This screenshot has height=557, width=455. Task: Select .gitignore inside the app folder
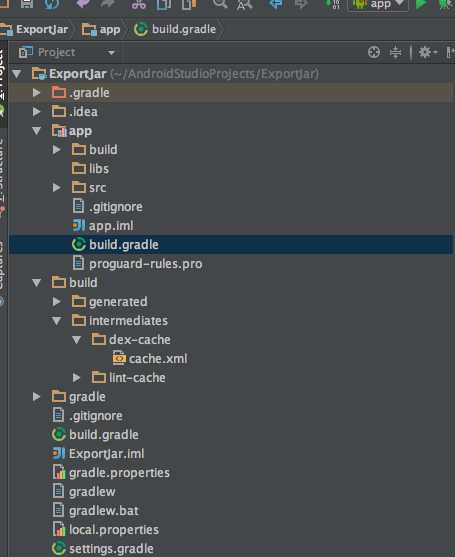click(x=108, y=207)
